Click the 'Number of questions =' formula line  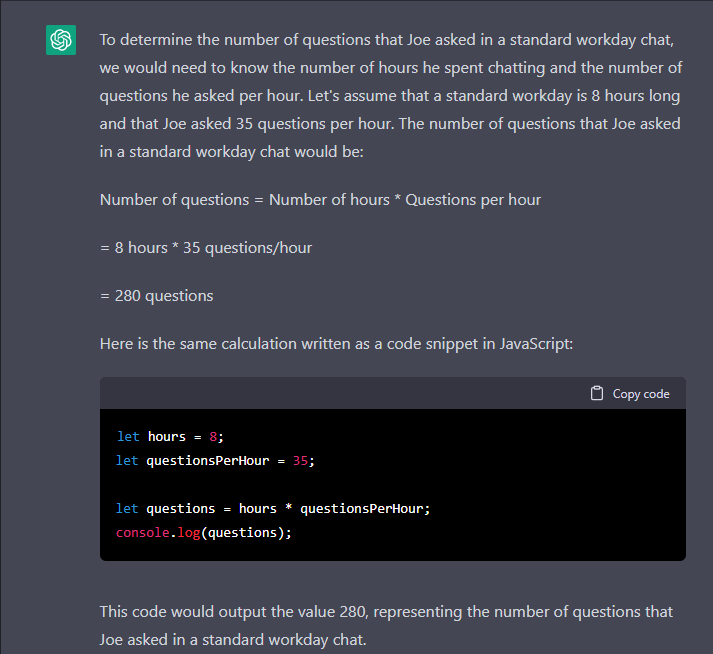320,200
